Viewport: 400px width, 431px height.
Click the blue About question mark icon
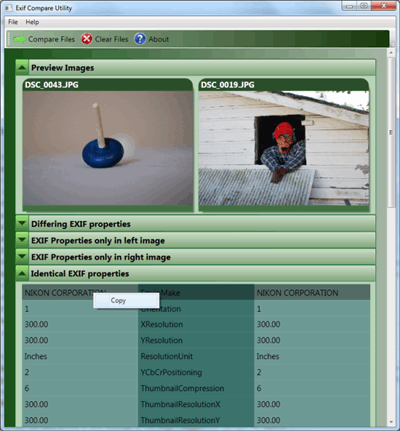click(x=140, y=39)
